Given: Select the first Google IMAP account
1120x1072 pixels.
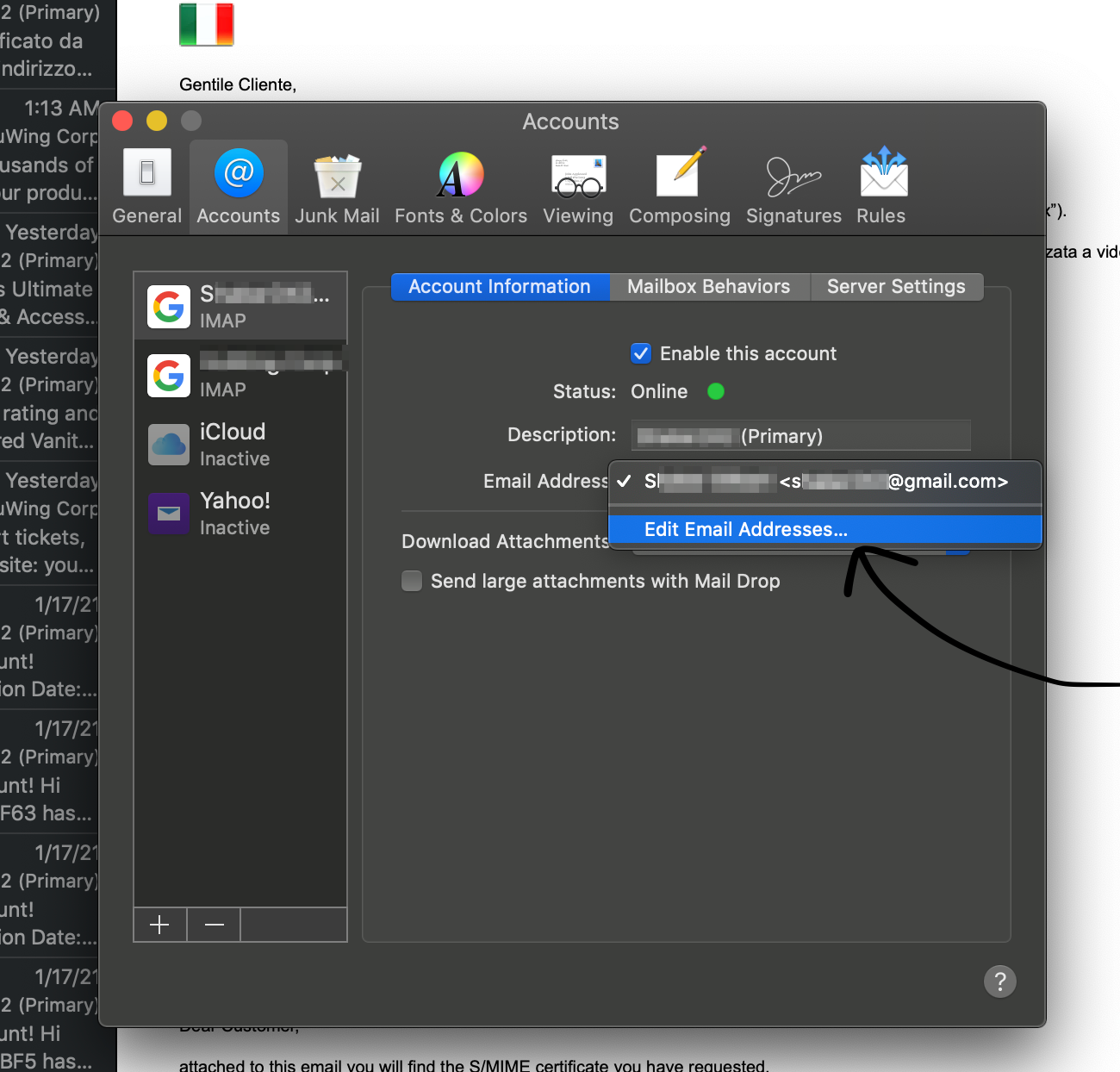Looking at the screenshot, I should 240,307.
